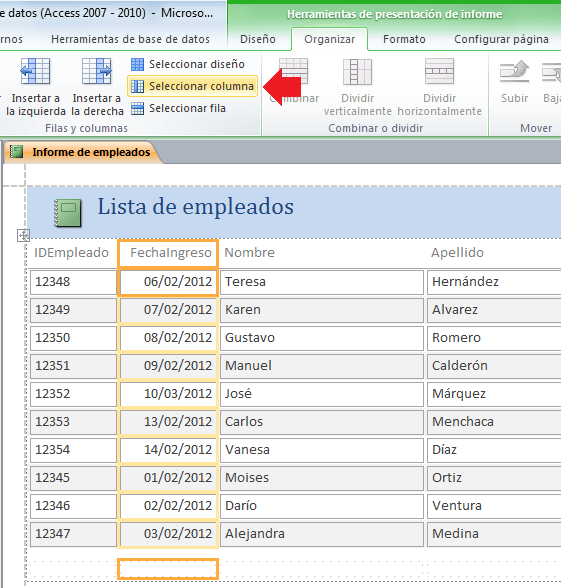Click Dividir horizontalmente icon
The height and width of the screenshot is (588, 561).
point(439,71)
